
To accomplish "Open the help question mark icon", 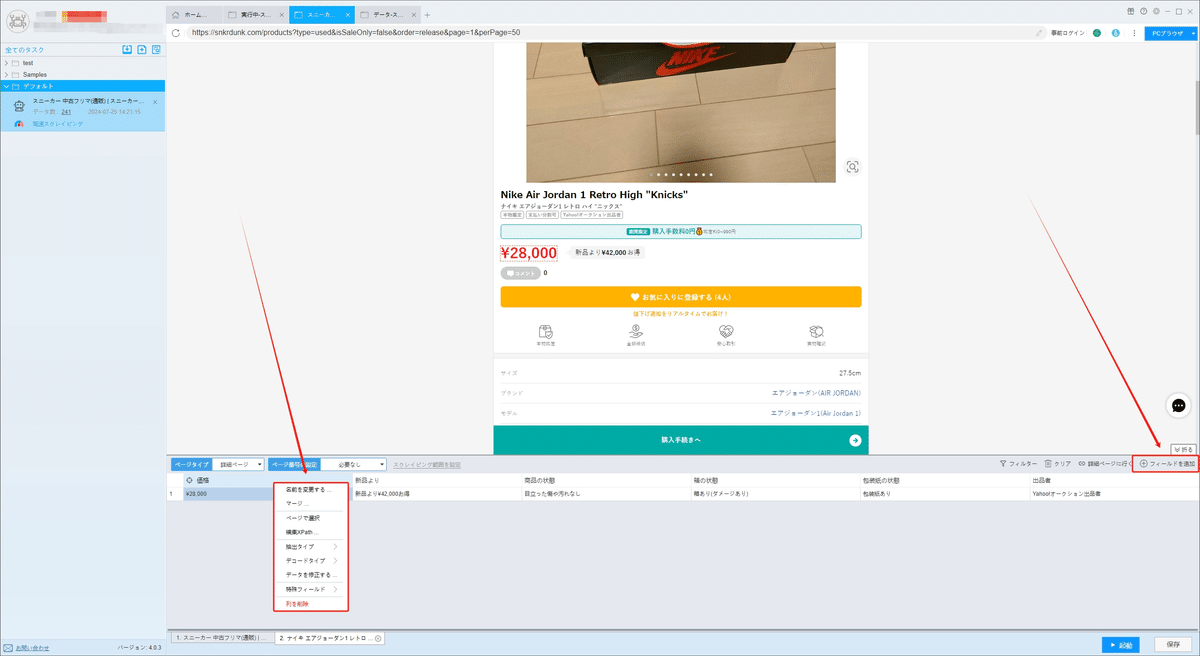I will coord(1143,10).
